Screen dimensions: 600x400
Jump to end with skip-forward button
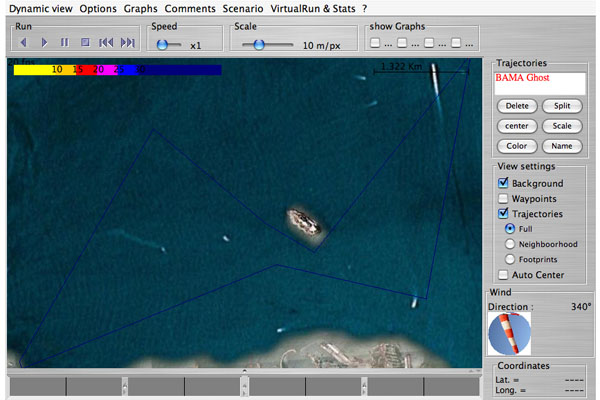click(128, 42)
